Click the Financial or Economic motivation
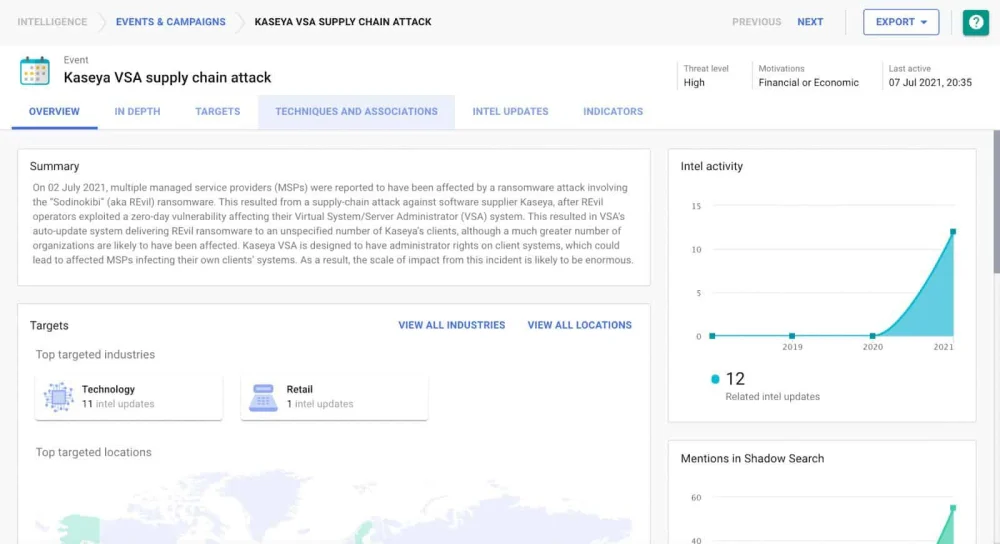This screenshot has width=1000, height=544. click(x=808, y=82)
